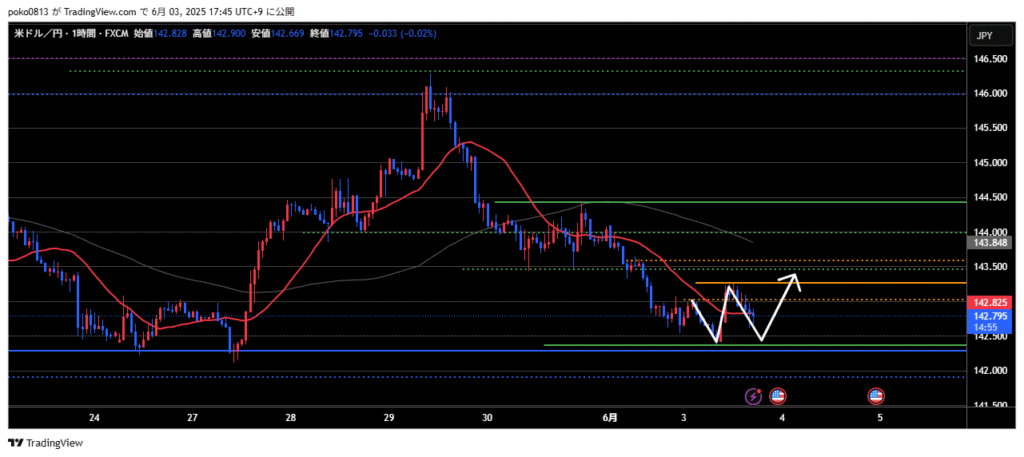The image size is (1024, 457).
Task: Select the blue 142.795 current price label
Action: click(989, 316)
